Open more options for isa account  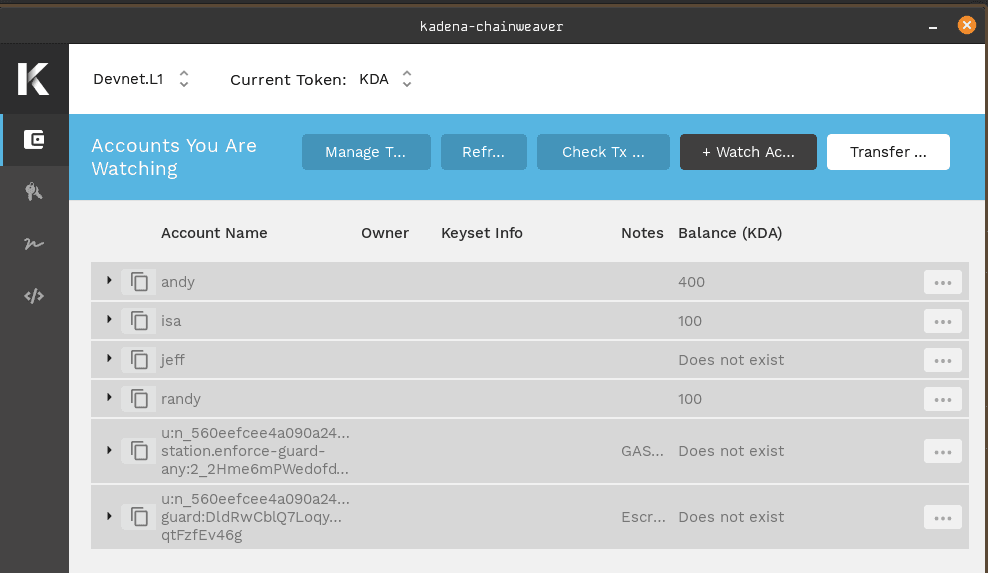tap(943, 321)
